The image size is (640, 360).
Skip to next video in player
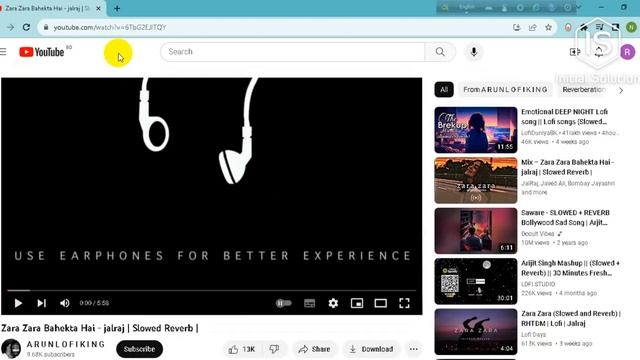click(41, 303)
